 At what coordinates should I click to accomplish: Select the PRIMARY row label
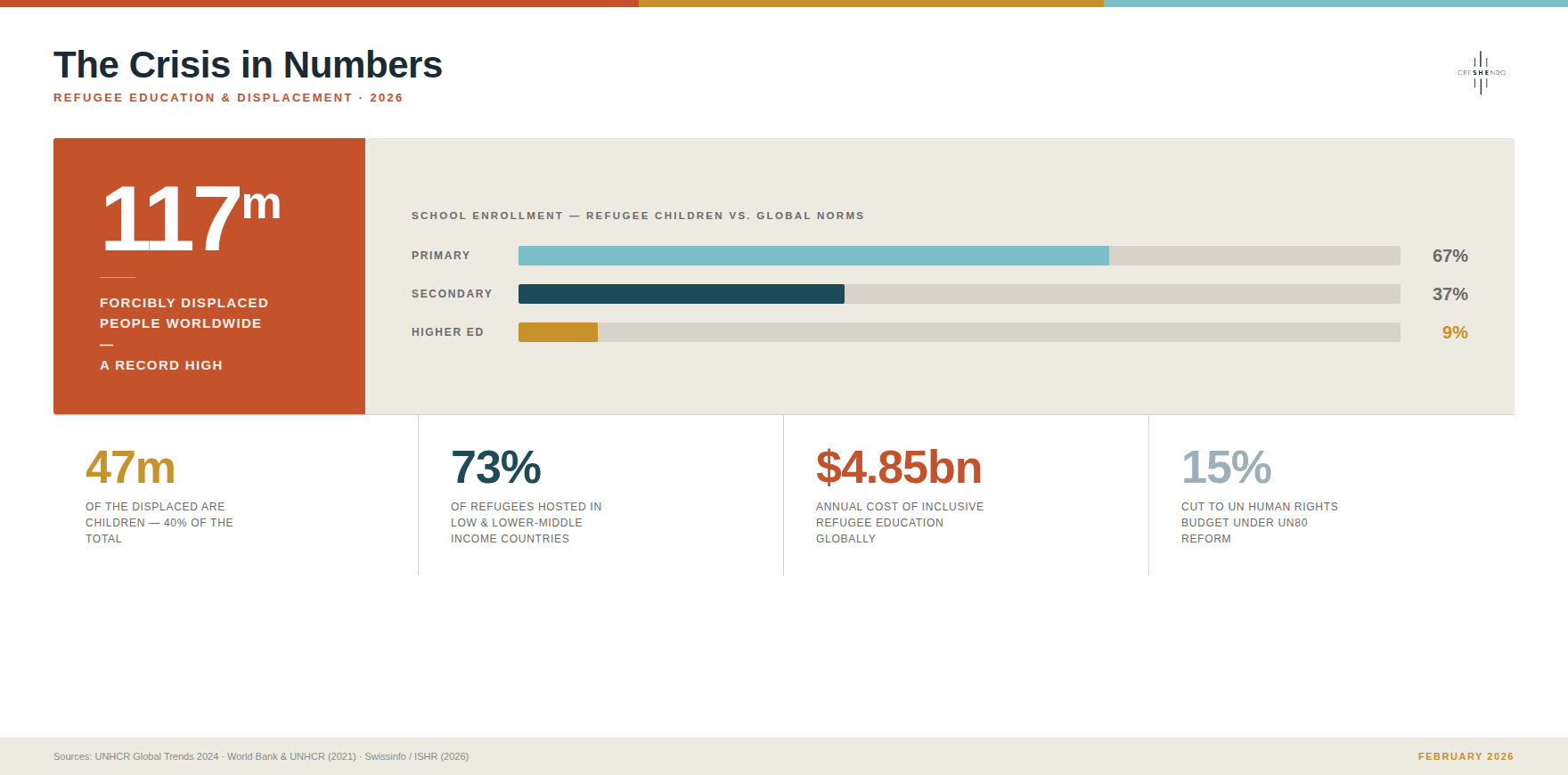[441, 256]
